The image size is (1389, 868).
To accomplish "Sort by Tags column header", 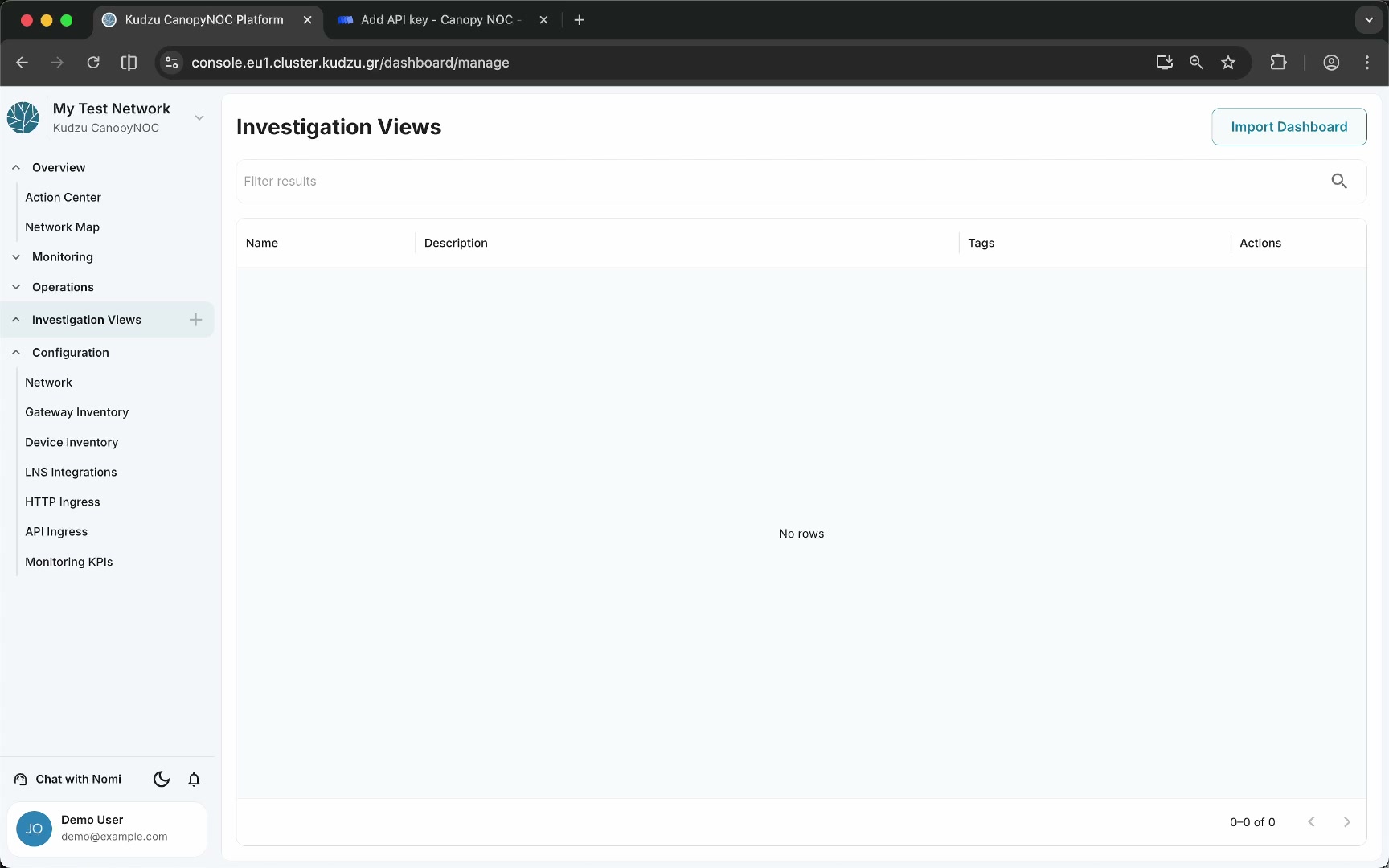I will coord(981,243).
